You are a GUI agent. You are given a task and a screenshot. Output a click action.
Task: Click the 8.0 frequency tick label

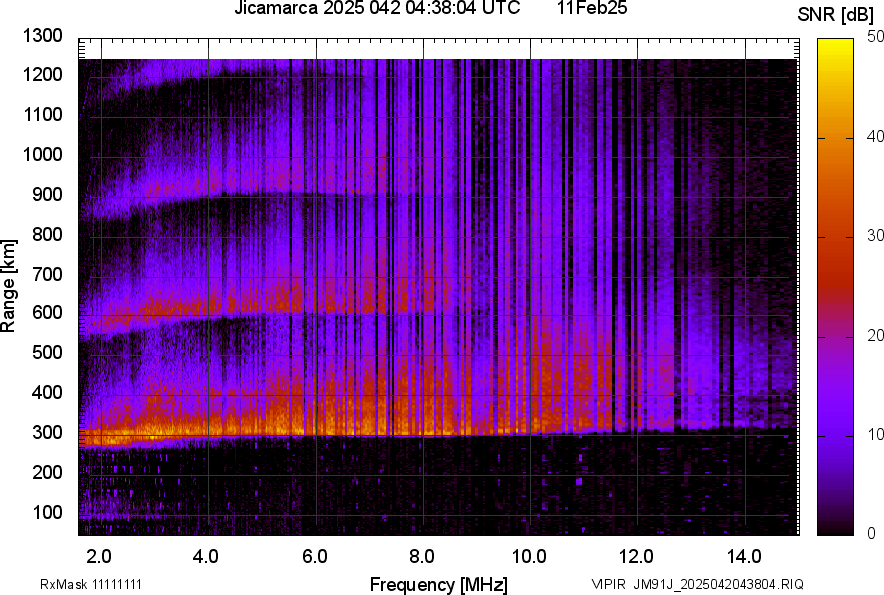coord(422,556)
